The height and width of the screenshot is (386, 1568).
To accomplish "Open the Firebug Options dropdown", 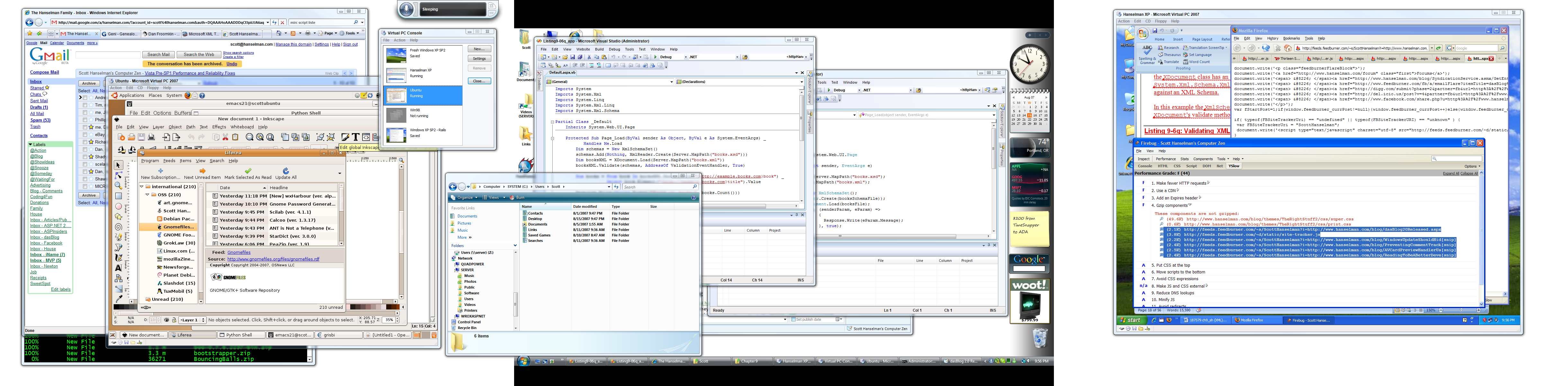I will 1473,166.
